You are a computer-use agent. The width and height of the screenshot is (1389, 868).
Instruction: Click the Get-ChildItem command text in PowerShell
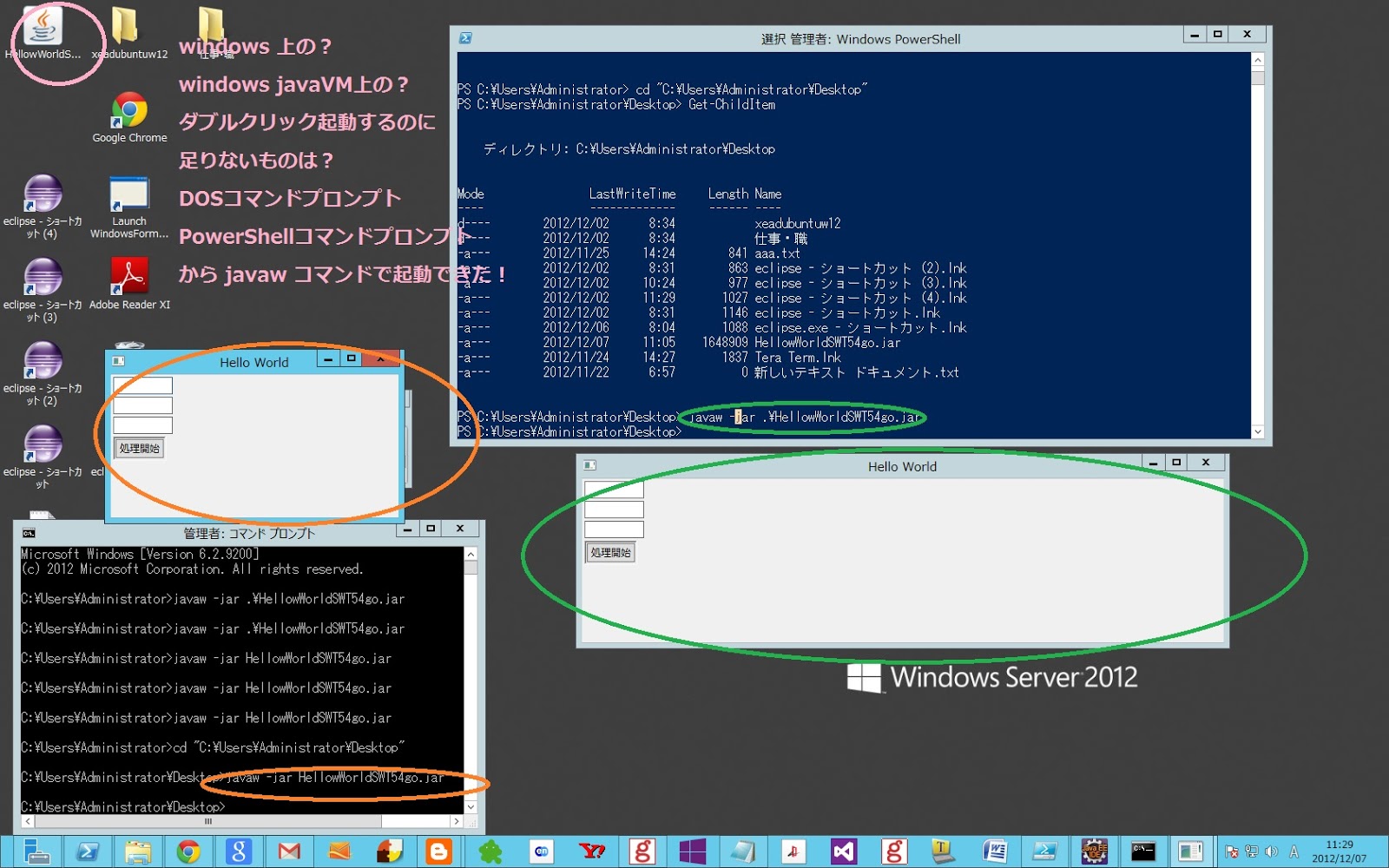tap(732, 104)
